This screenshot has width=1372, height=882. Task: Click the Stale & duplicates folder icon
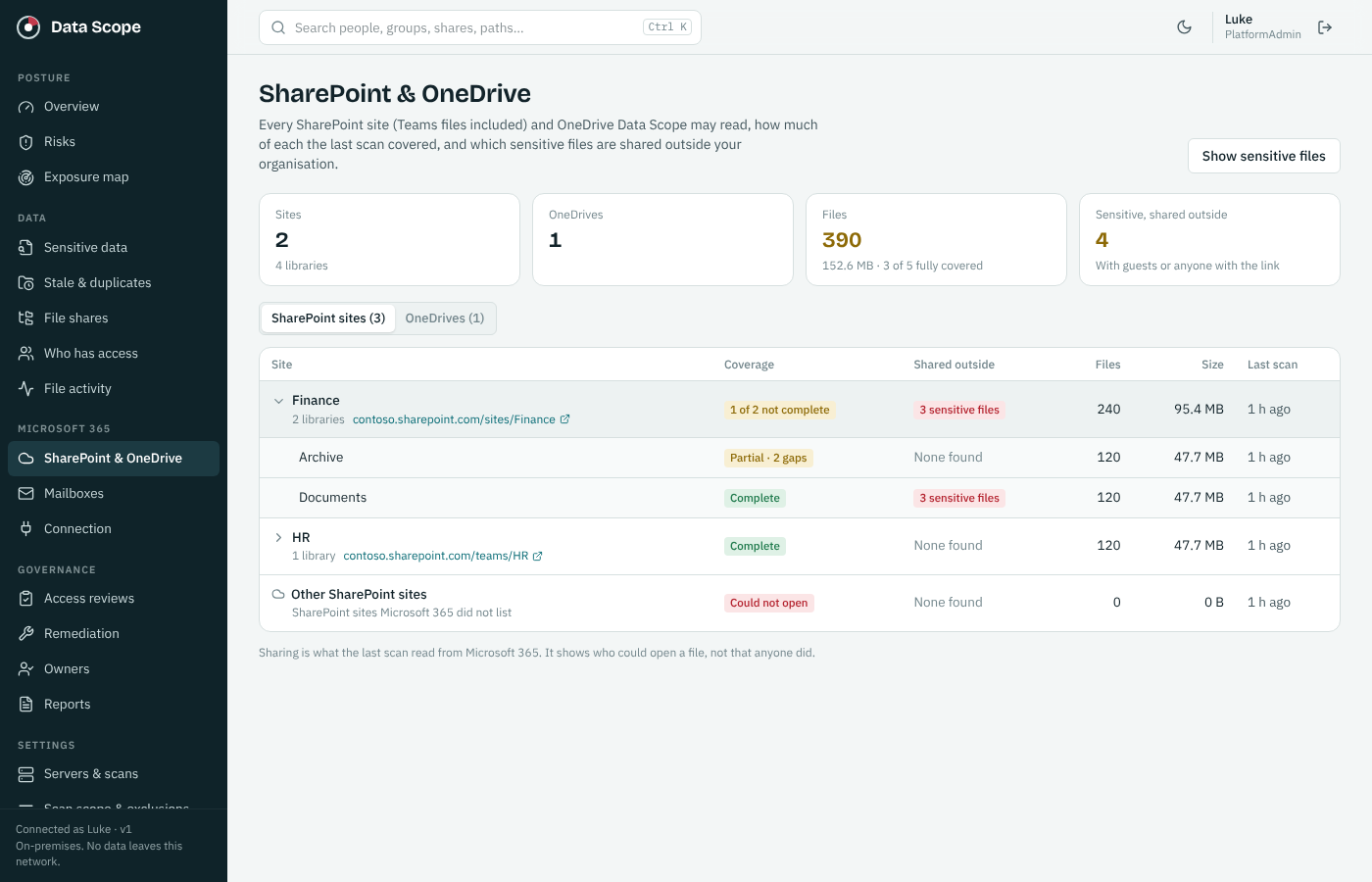(x=26, y=283)
